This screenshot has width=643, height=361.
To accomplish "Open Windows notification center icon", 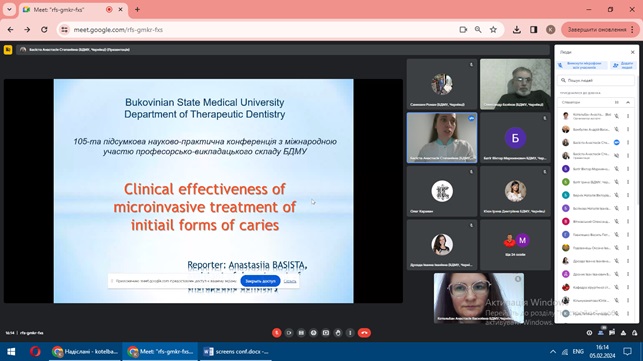I will click(627, 352).
